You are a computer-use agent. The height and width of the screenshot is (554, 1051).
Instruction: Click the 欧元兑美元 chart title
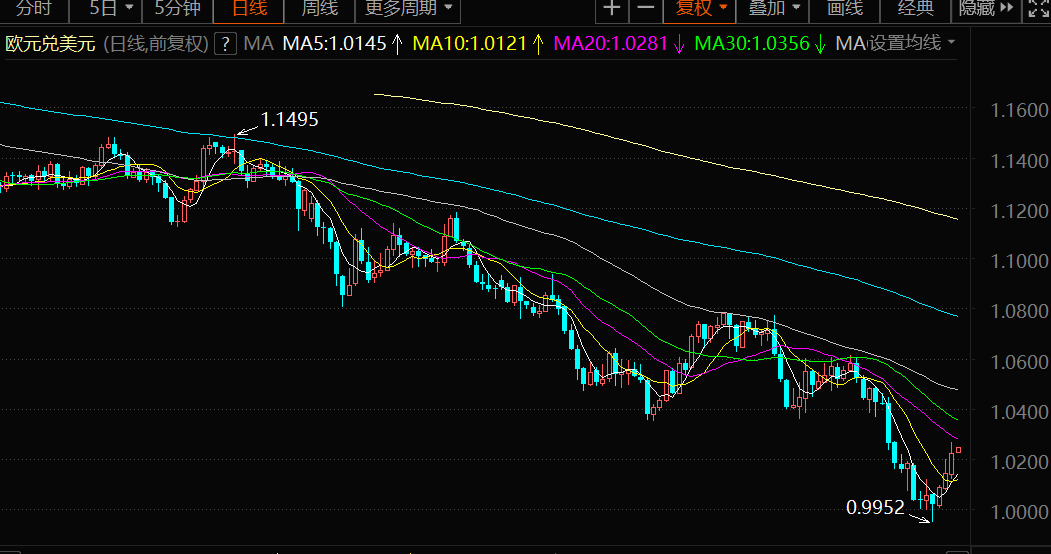pyautogui.click(x=51, y=44)
